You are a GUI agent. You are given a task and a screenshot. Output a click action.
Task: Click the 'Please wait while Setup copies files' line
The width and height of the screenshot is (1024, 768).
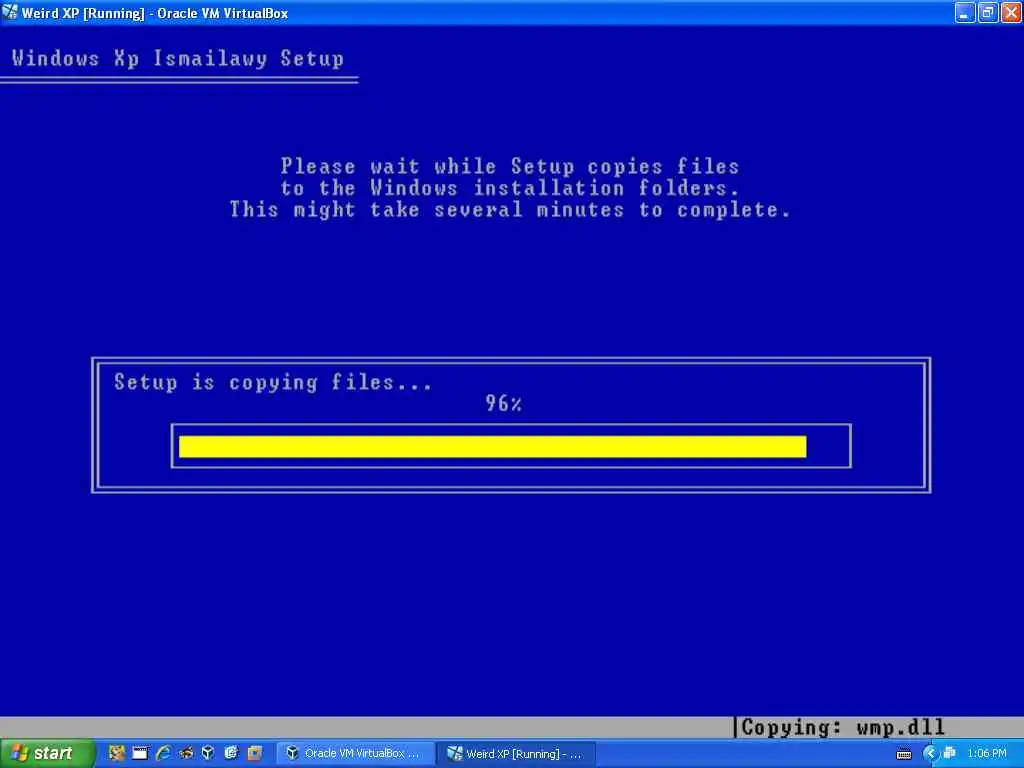point(510,166)
